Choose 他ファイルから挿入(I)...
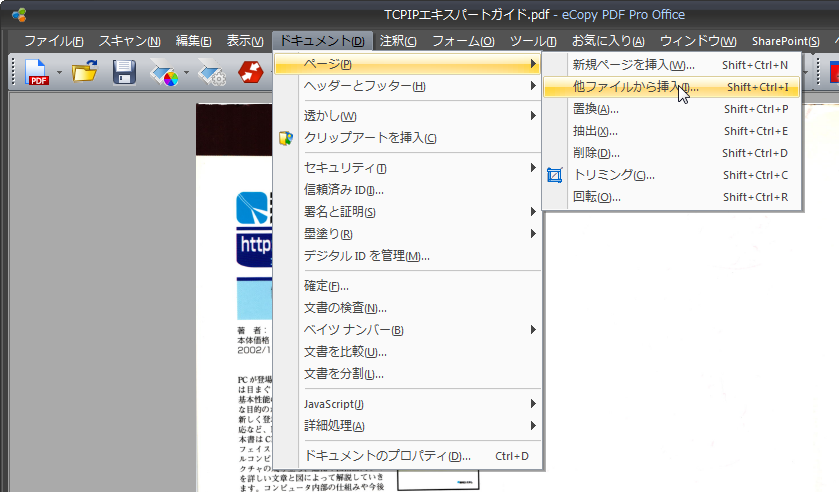 point(672,87)
